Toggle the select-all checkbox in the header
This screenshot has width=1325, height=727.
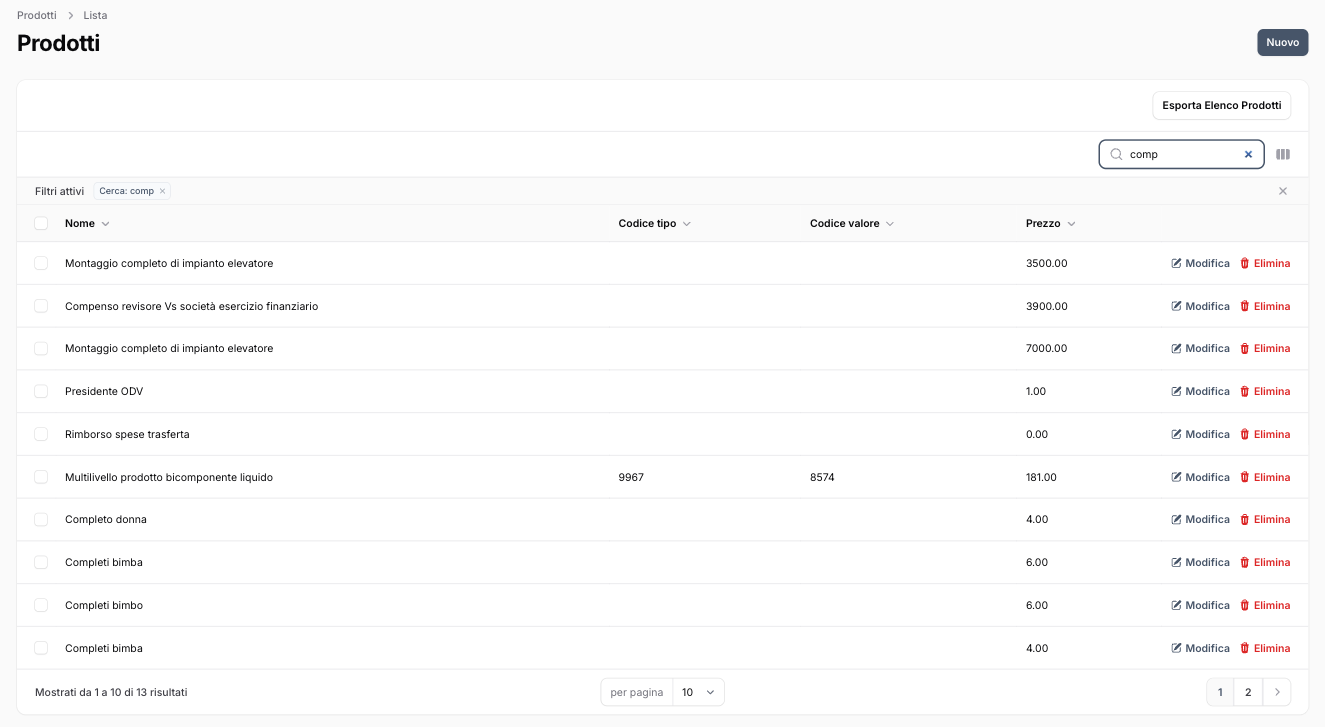pos(41,224)
